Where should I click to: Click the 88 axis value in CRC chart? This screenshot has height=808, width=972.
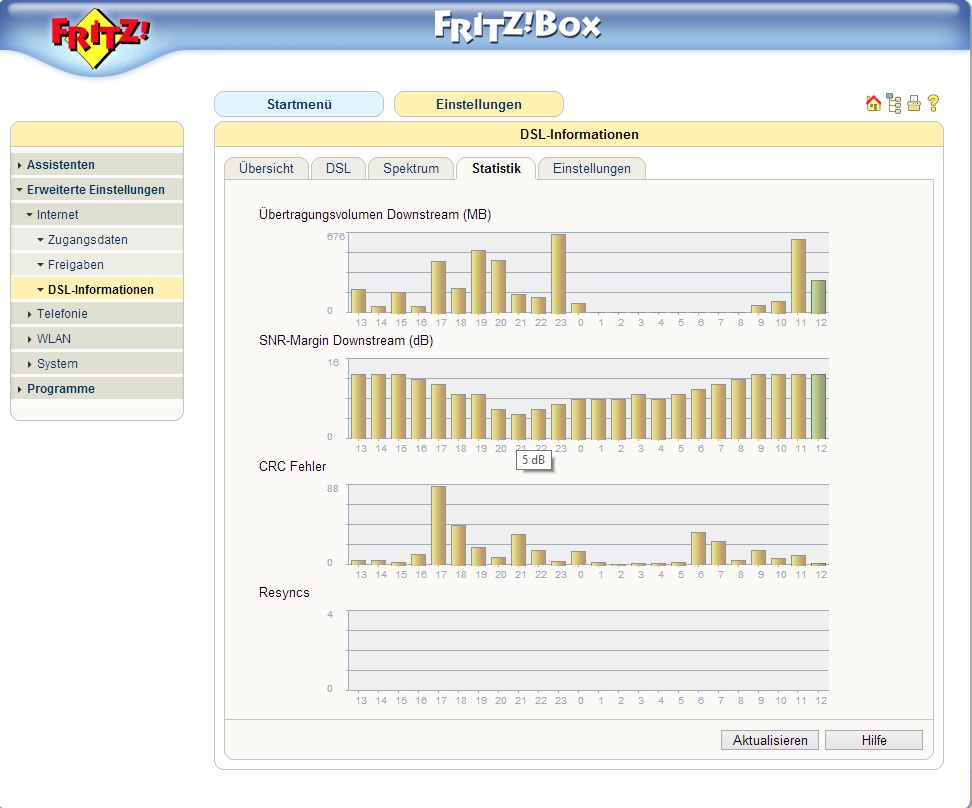(333, 489)
